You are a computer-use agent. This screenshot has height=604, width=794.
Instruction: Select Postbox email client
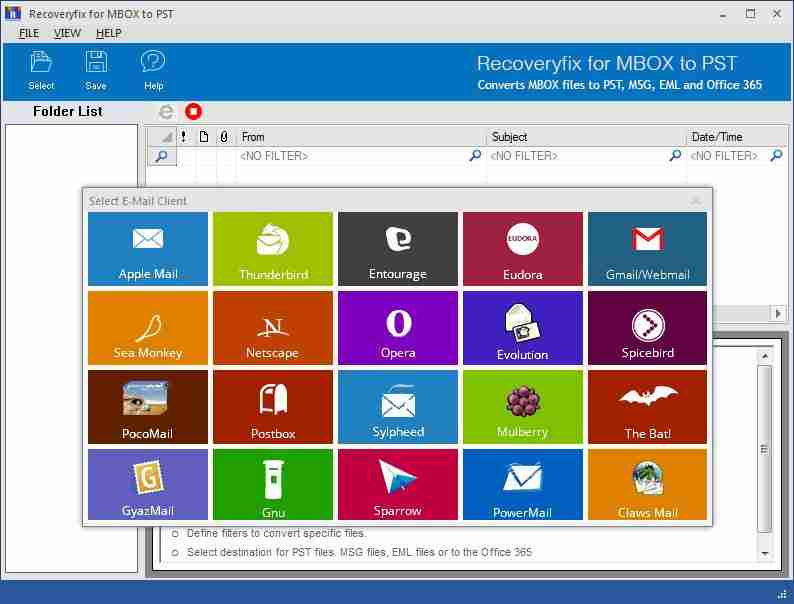pyautogui.click(x=273, y=407)
